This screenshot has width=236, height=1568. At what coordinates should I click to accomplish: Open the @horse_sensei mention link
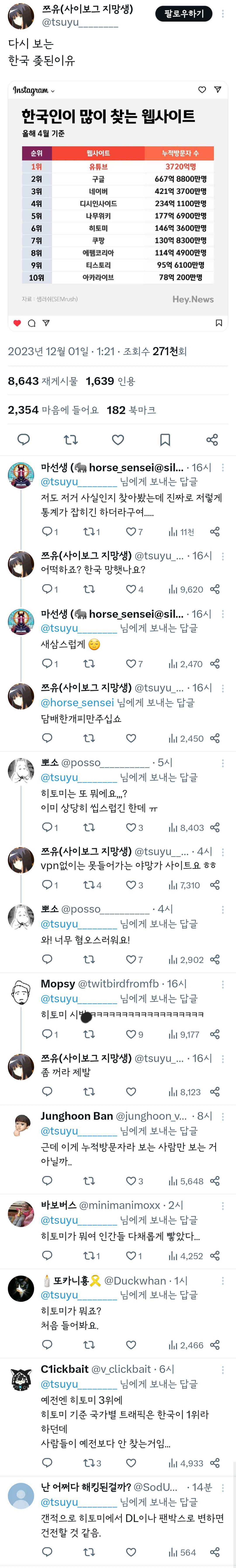(x=77, y=702)
